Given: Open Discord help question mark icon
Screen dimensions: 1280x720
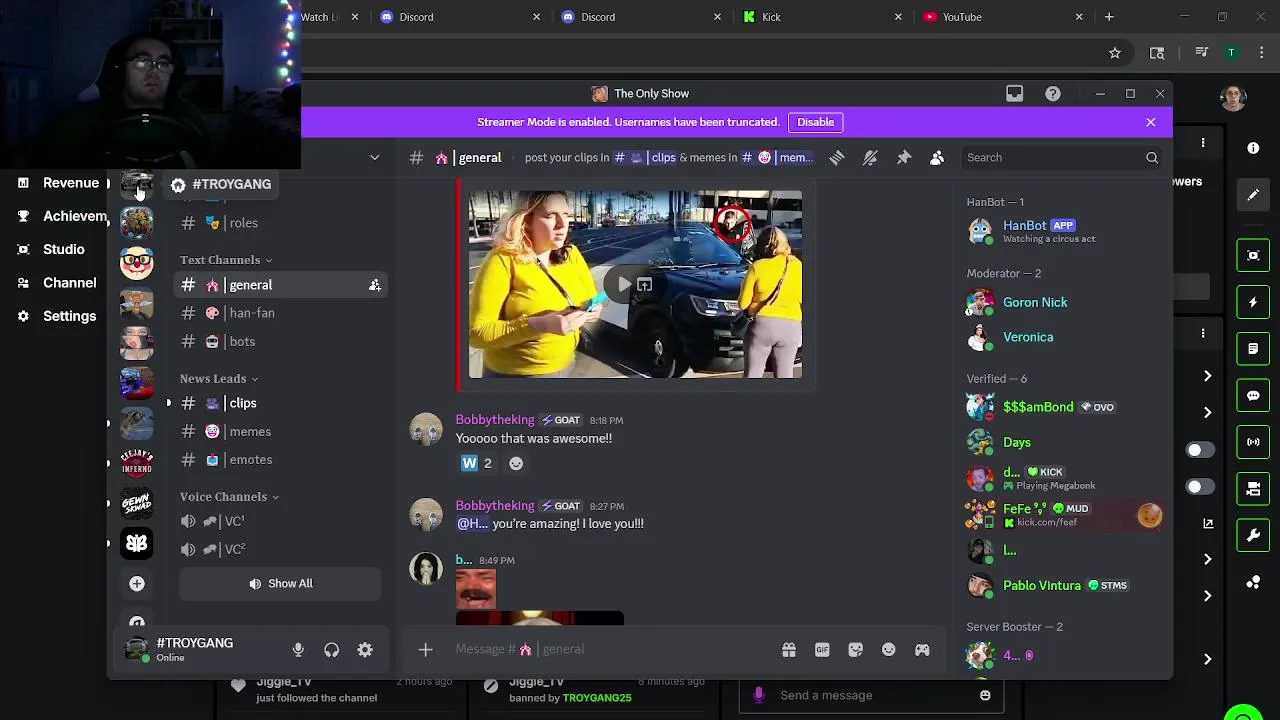Looking at the screenshot, I should 1053,94.
